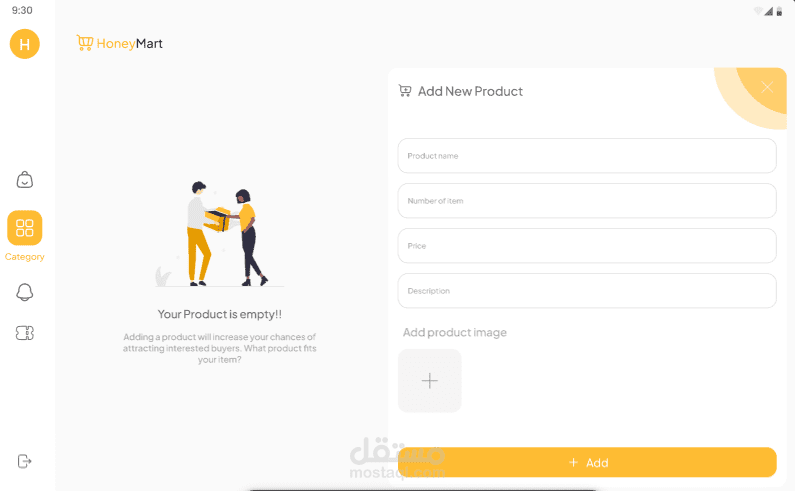Screen dimensions: 795x491
Task: Click the HoneyMart cart logo icon
Action: tap(85, 43)
